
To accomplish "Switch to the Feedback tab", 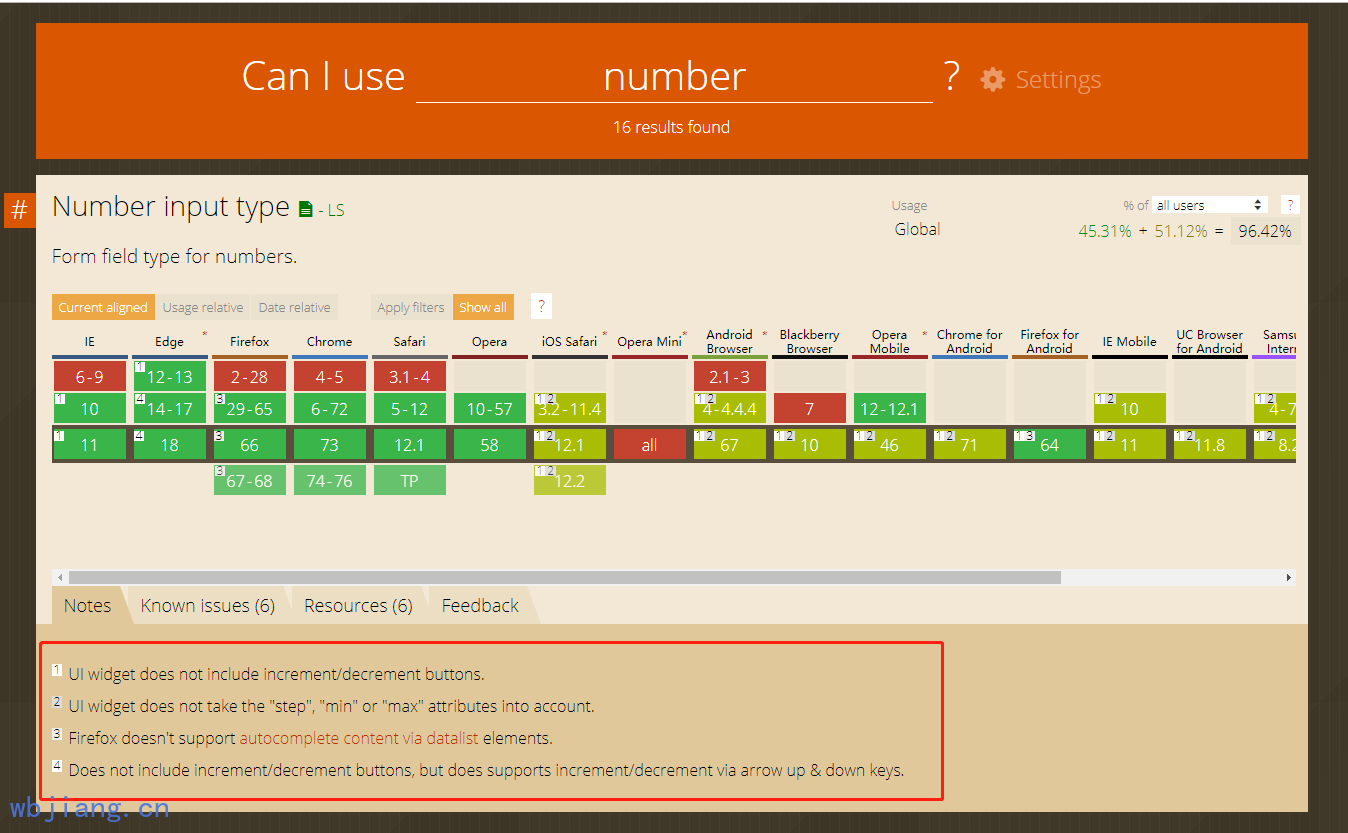I will (480, 606).
